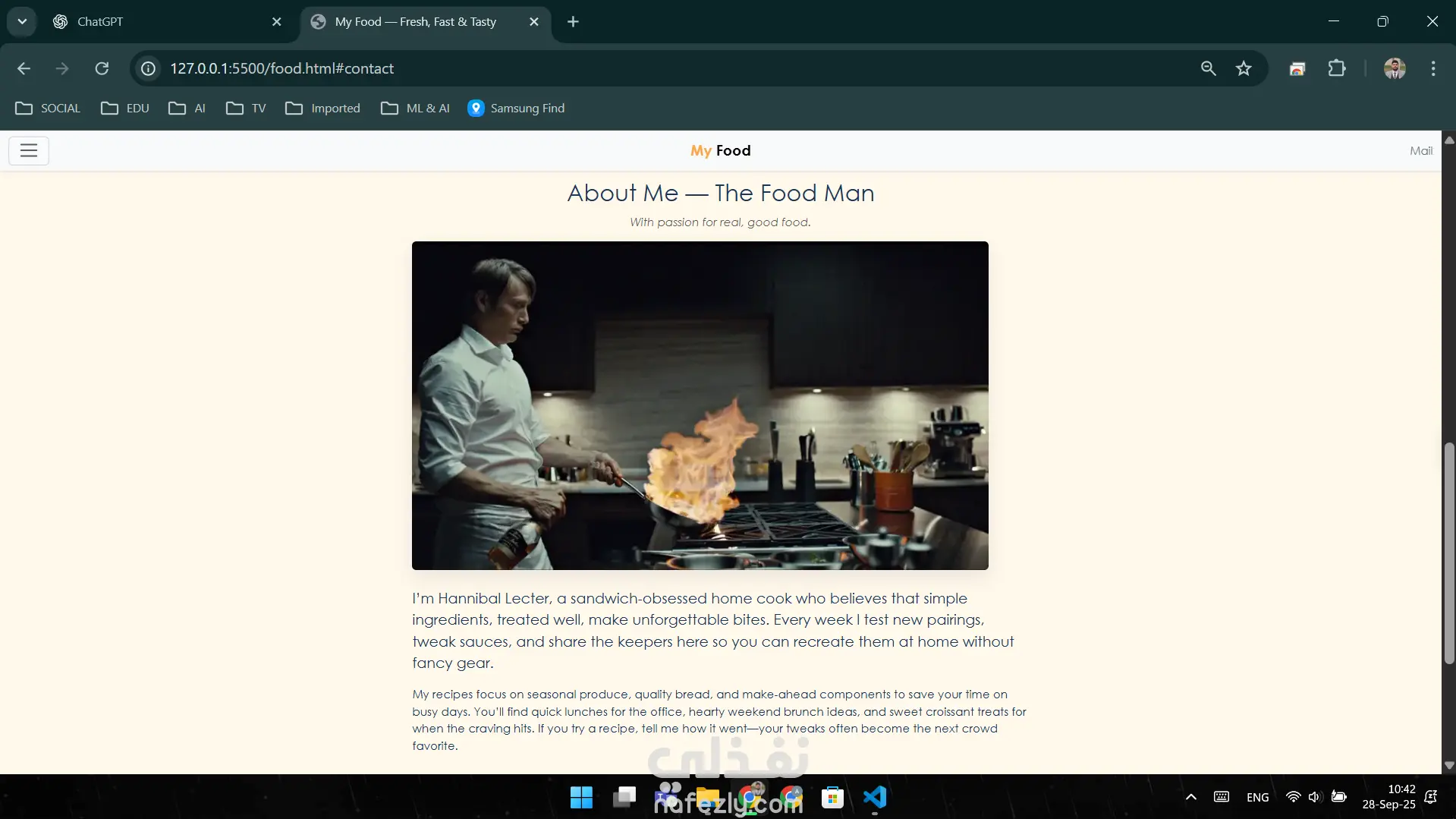The width and height of the screenshot is (1456, 819).
Task: View site information for 127.0.0.1
Action: 149,68
